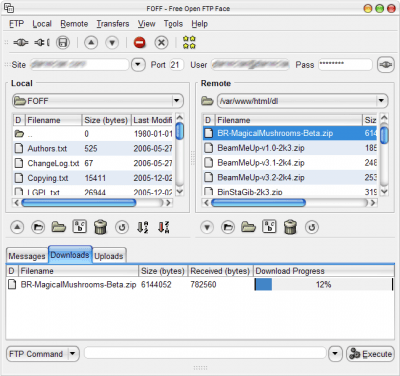Open the Site history dropdown
This screenshot has width=400, height=376.
pos(138,64)
